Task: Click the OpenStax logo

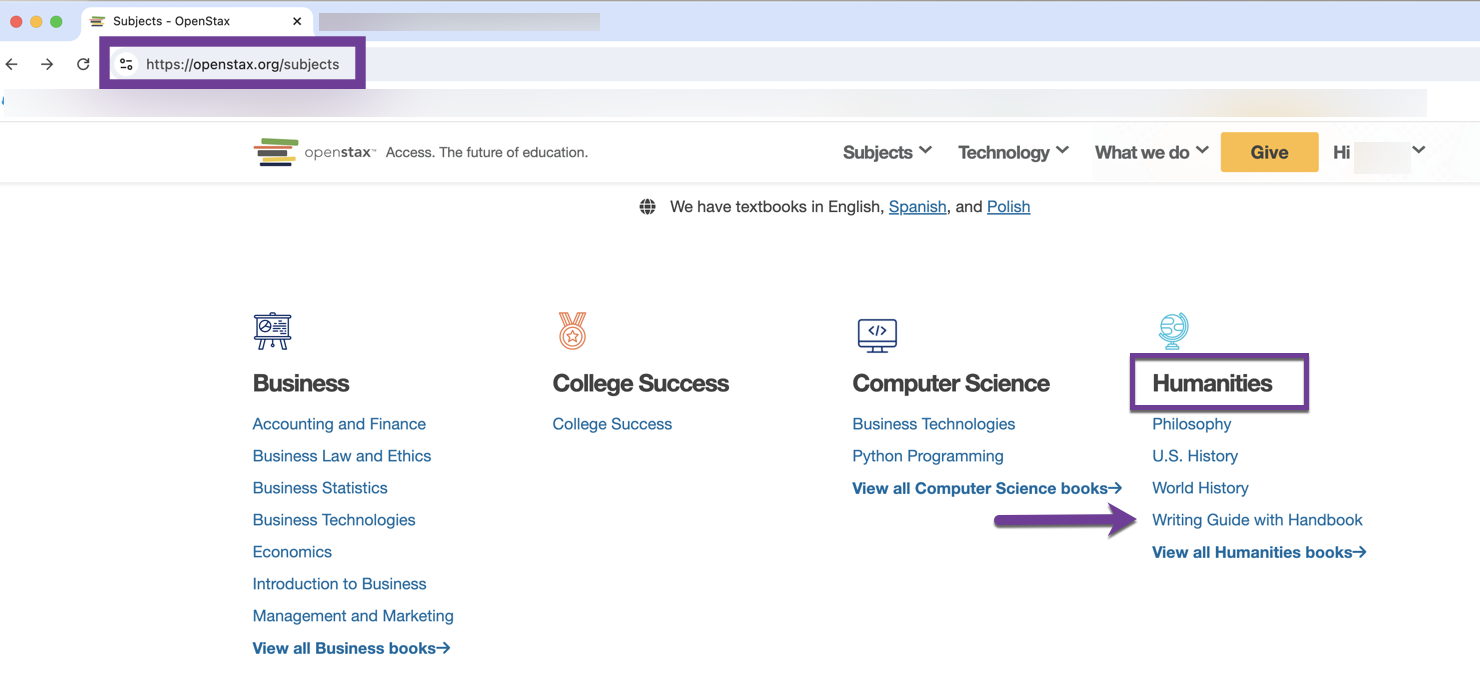Action: [x=315, y=152]
